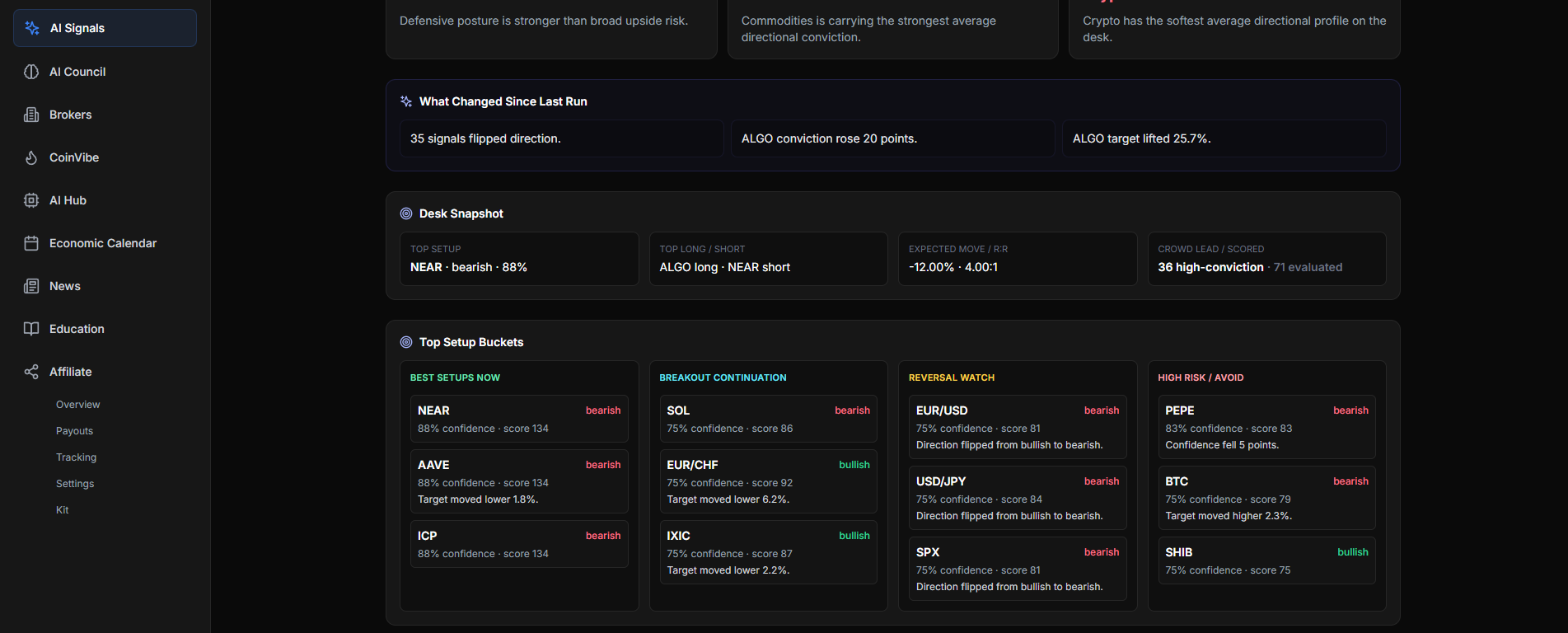Click the News newspaper icon

tap(31, 286)
